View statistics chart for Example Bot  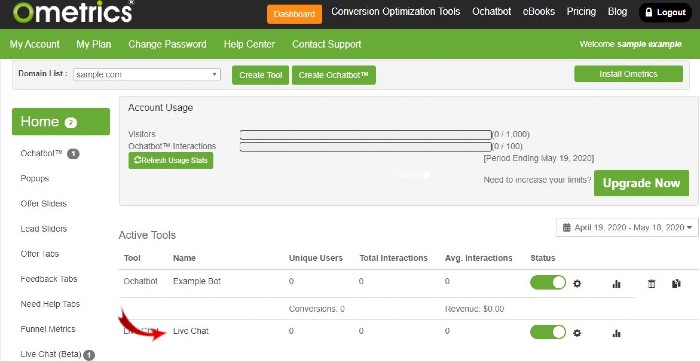click(x=617, y=284)
